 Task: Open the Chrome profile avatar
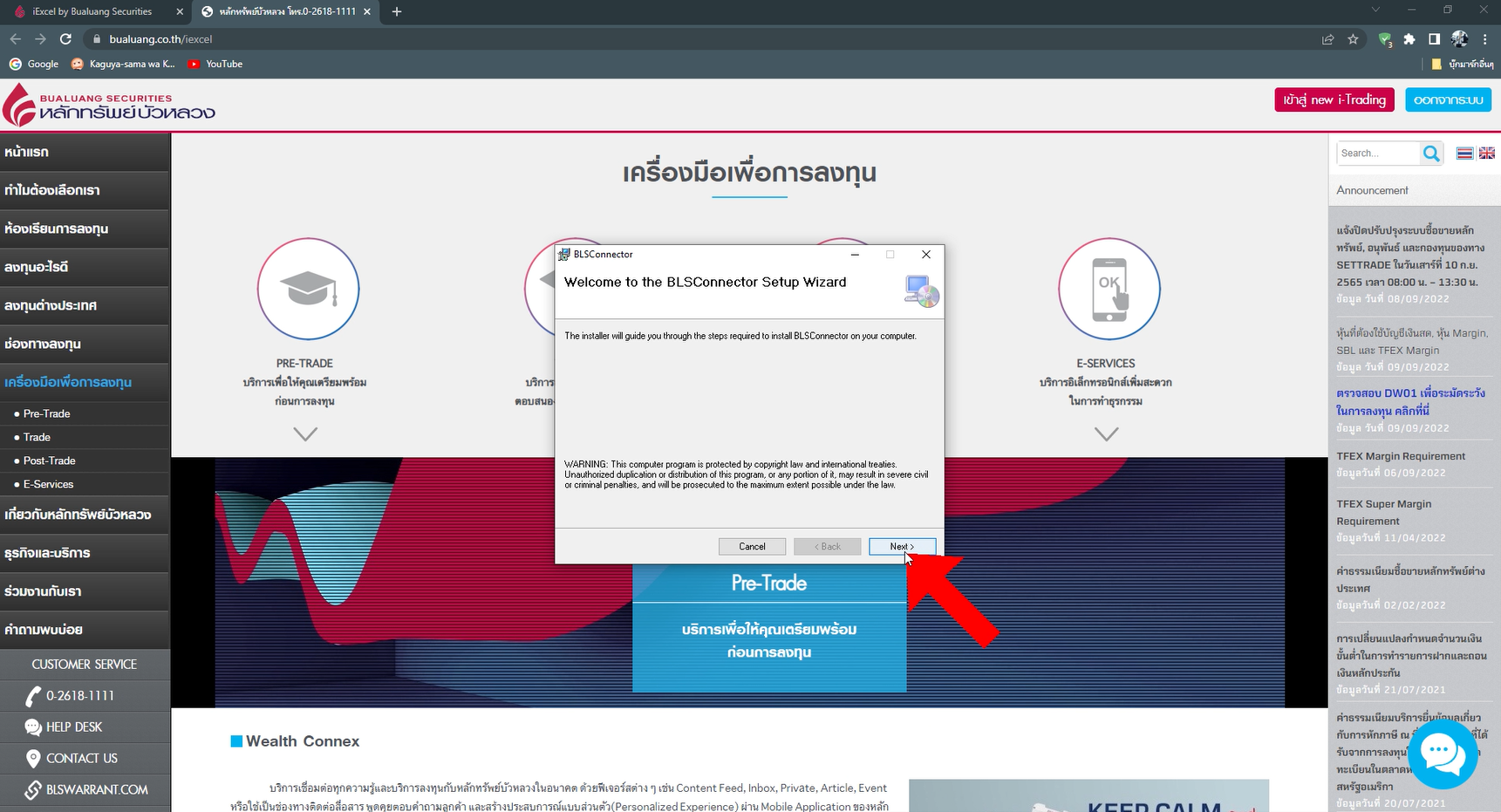[x=1459, y=39]
